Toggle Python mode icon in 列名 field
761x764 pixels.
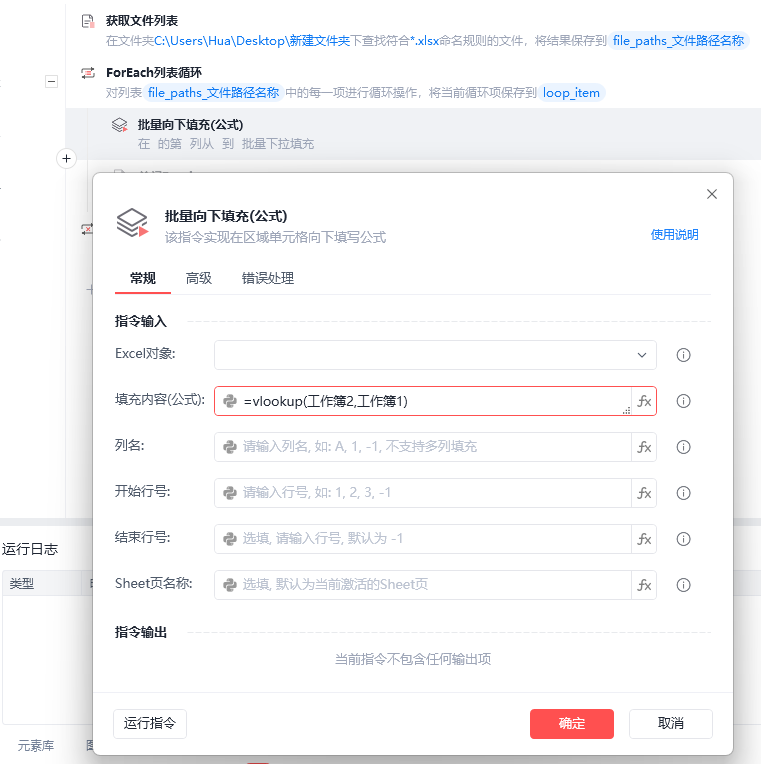click(230, 447)
